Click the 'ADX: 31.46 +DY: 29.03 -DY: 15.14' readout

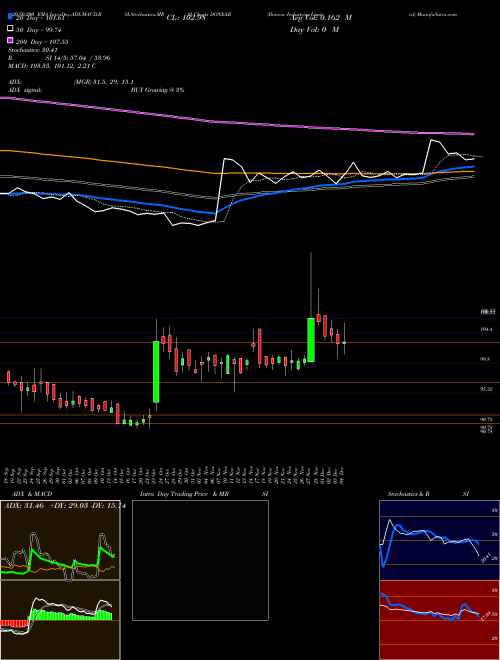click(64, 506)
